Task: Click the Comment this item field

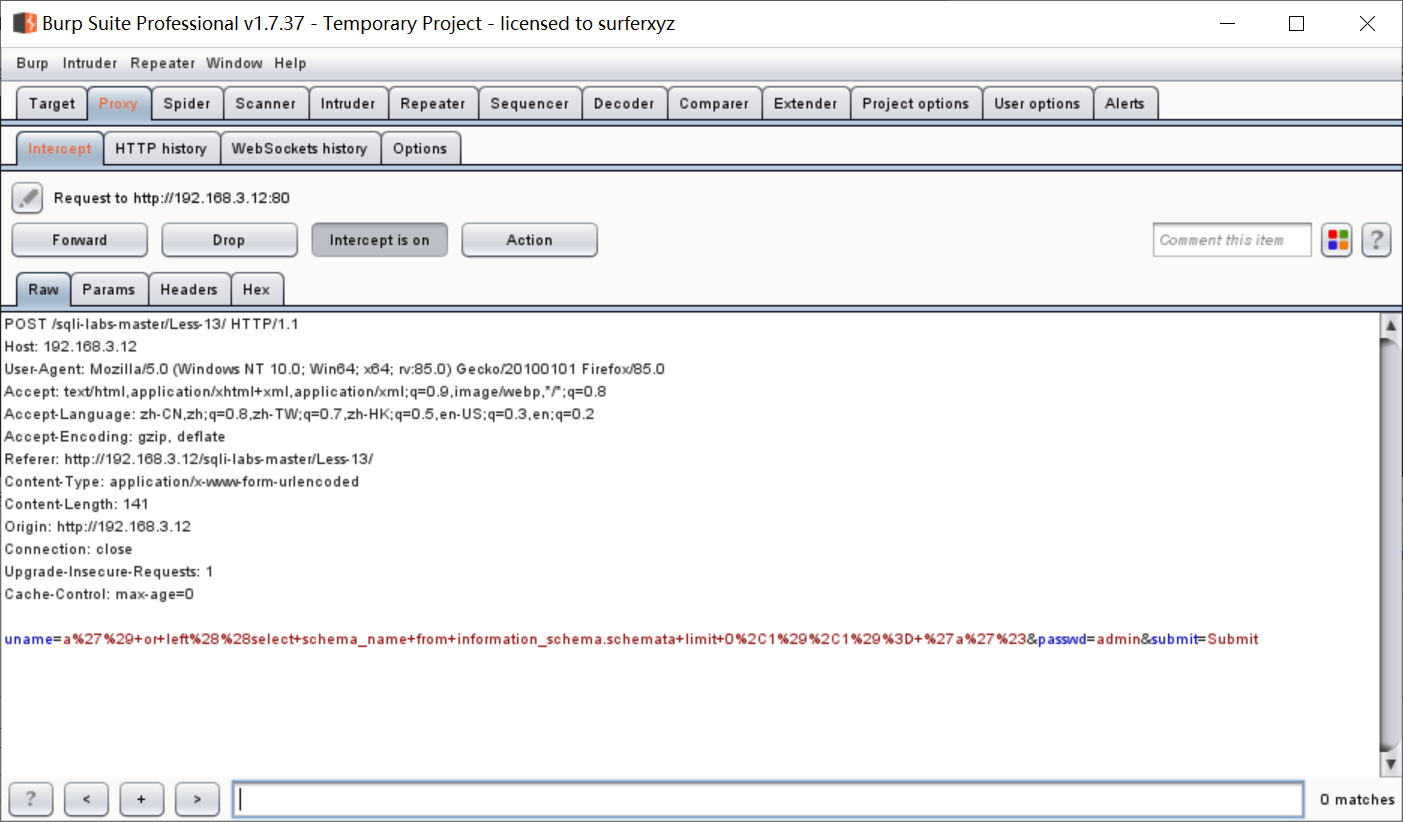Action: click(x=1232, y=240)
